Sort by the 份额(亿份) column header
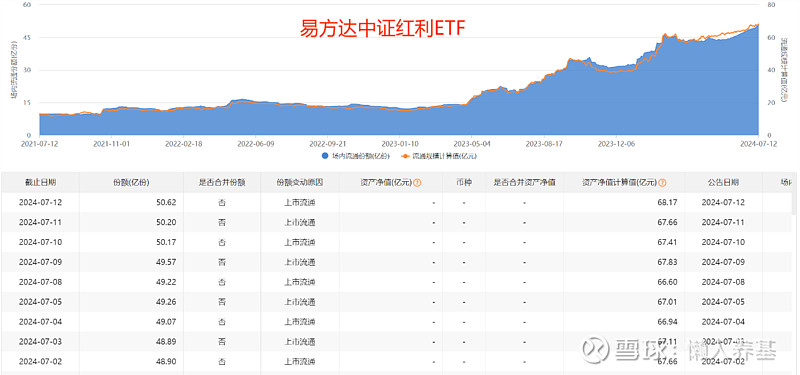Screen dimensions: 800x375 click(132, 183)
